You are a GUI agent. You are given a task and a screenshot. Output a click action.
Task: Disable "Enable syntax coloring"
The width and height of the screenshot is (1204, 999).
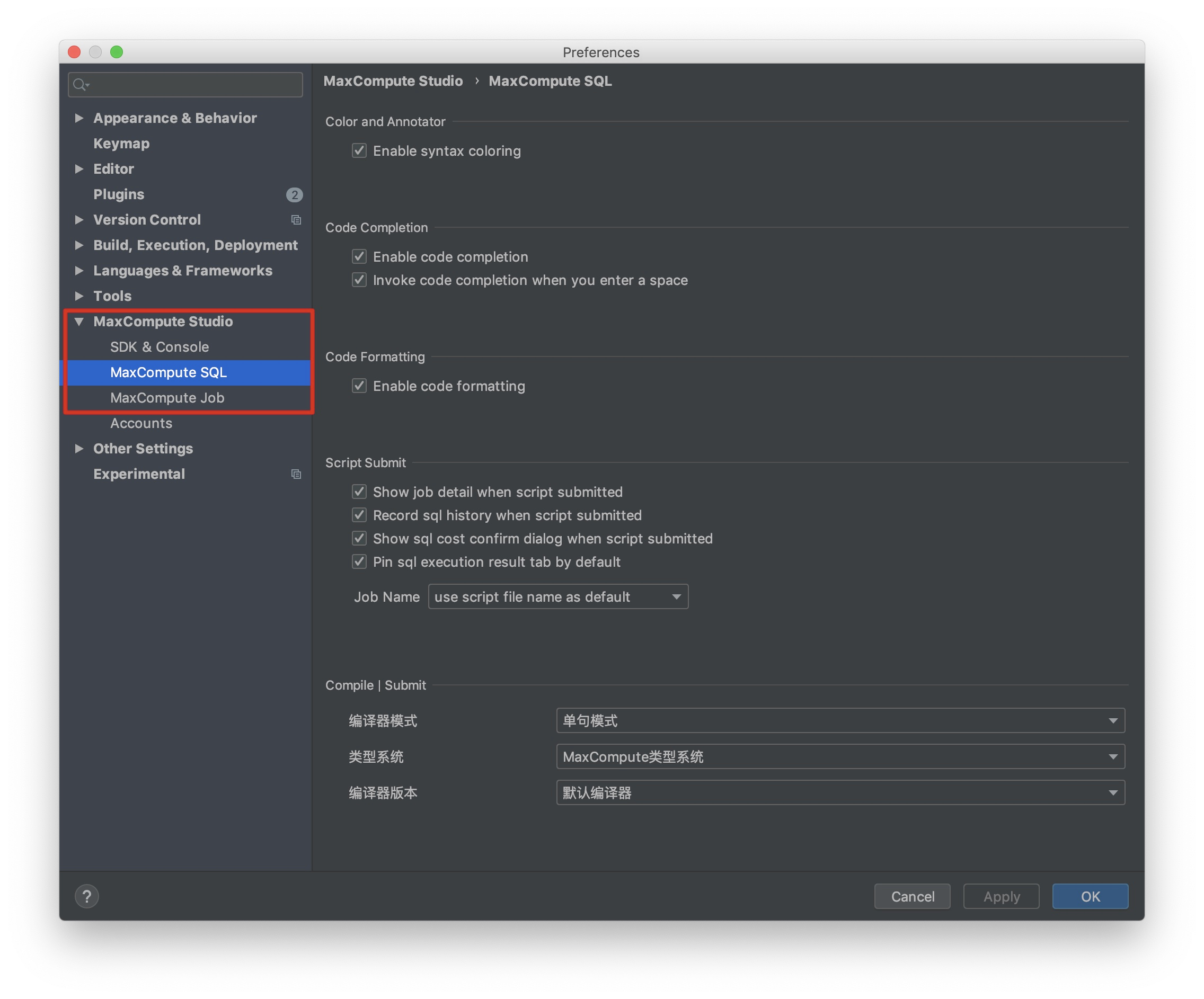coord(359,151)
